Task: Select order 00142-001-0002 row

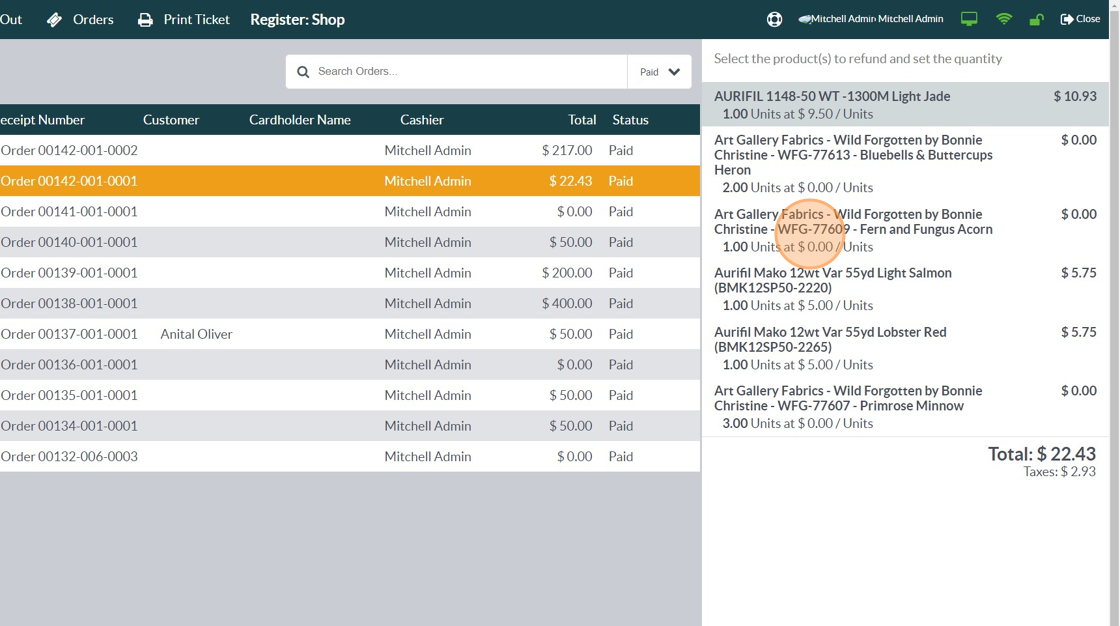Action: pyautogui.click(x=350, y=150)
